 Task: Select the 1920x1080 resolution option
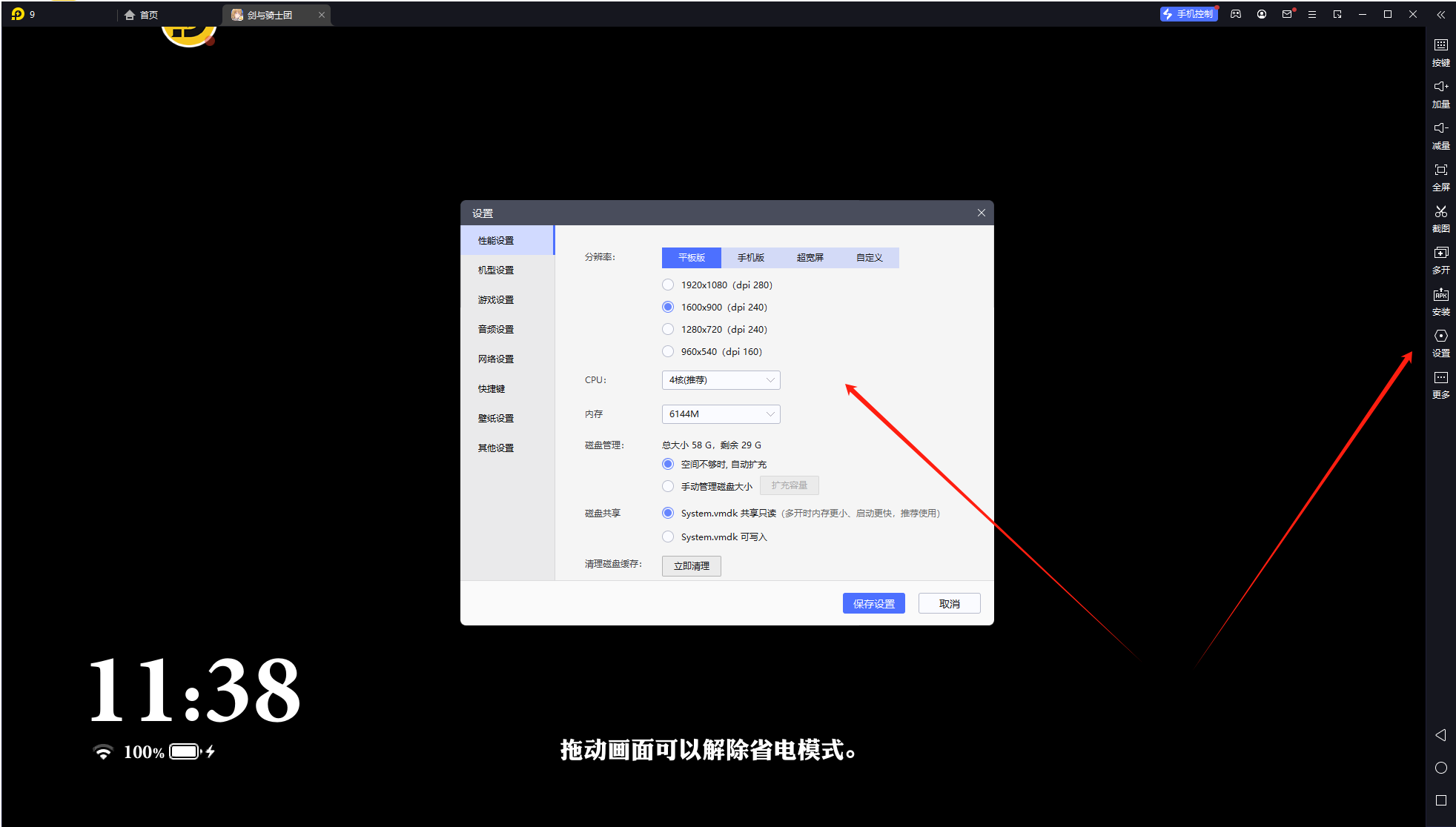(x=668, y=285)
